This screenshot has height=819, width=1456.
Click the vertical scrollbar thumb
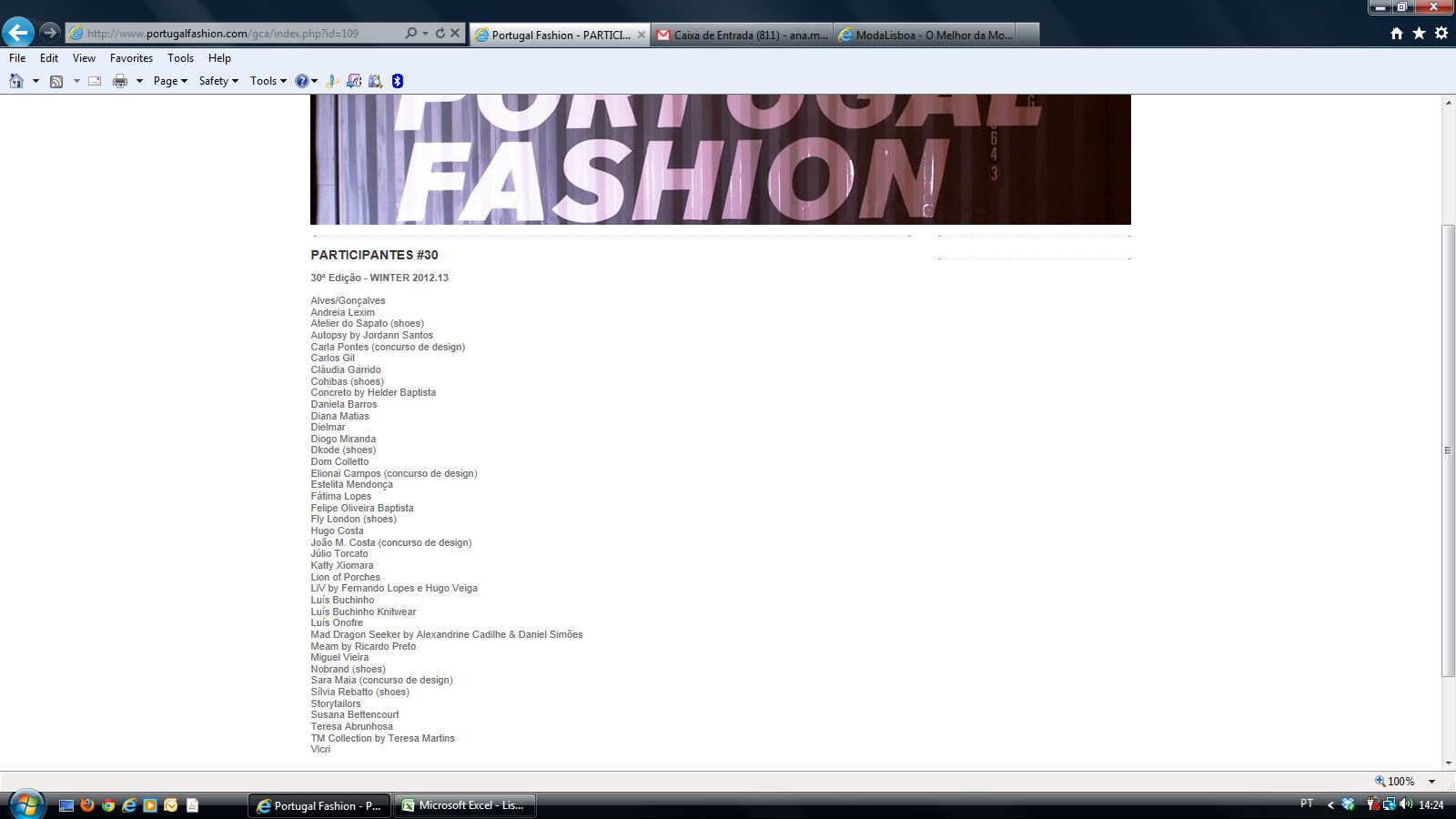coord(1448,450)
